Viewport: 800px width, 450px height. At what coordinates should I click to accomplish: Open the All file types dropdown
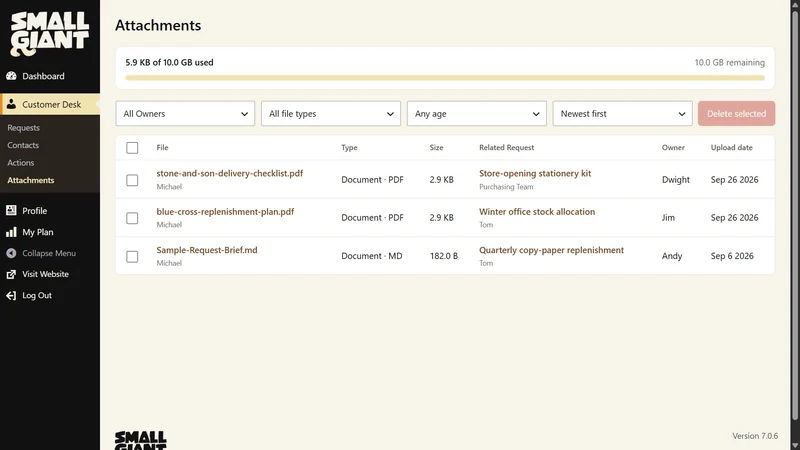pos(331,113)
